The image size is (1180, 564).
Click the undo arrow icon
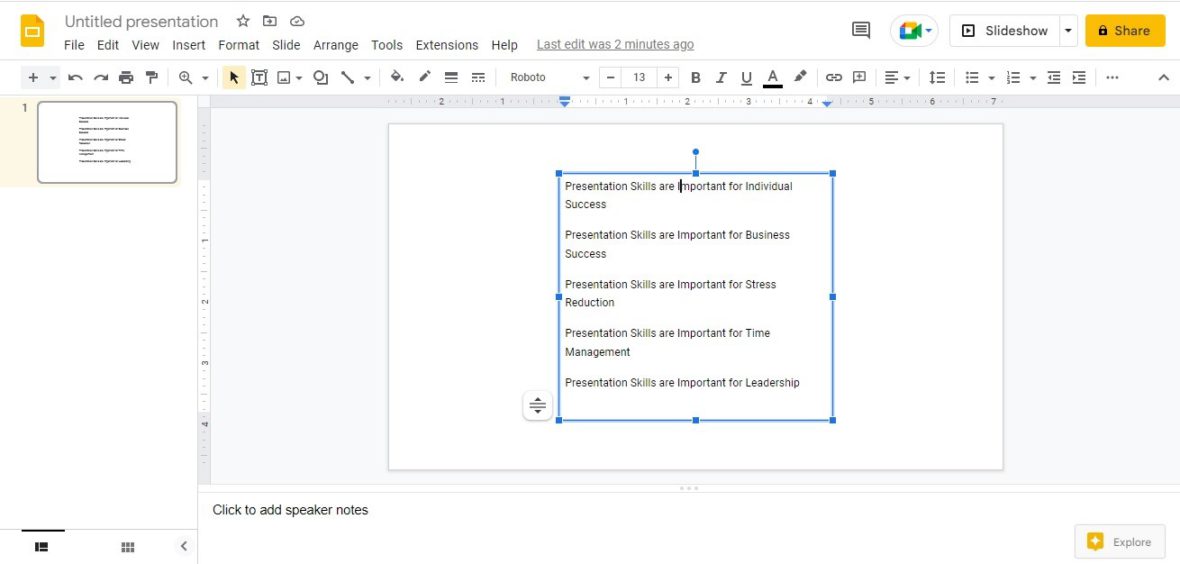click(x=75, y=77)
